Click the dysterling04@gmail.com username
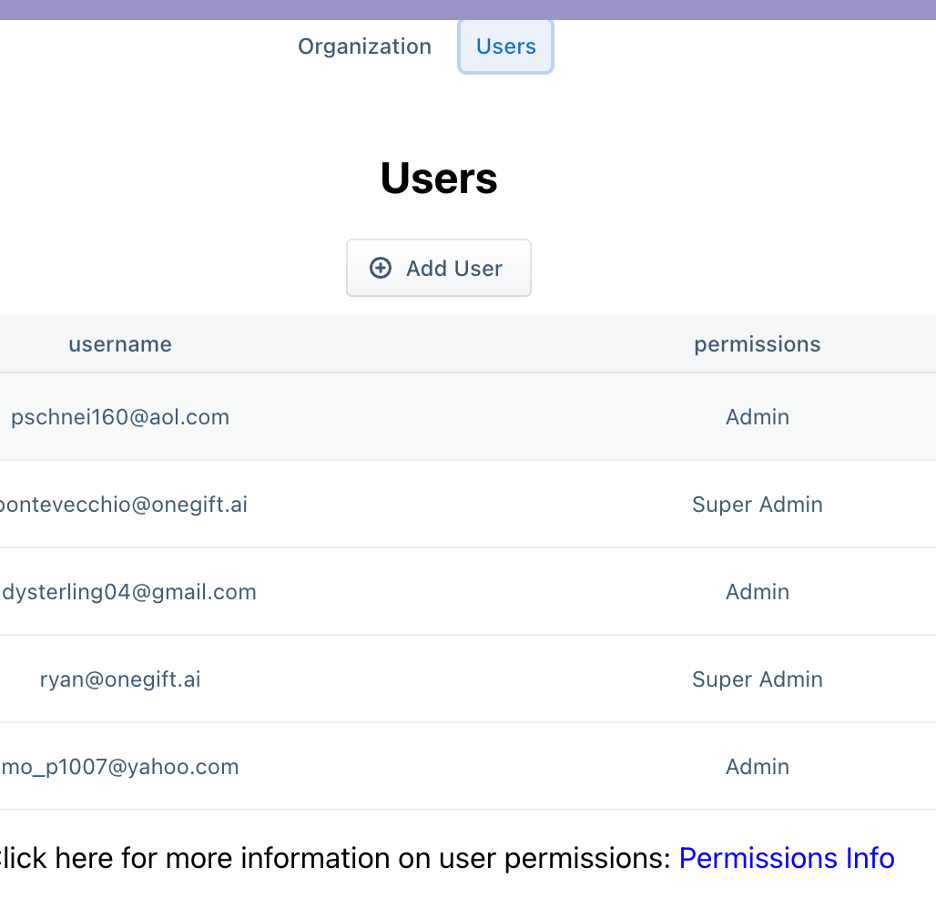 (x=129, y=592)
